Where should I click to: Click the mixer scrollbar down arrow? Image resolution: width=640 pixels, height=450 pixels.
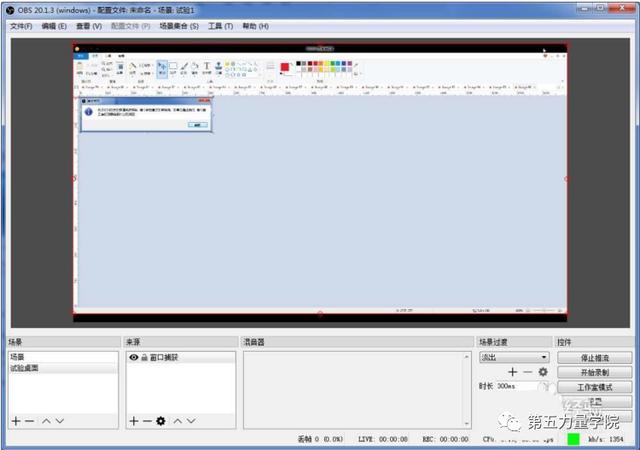point(467,424)
